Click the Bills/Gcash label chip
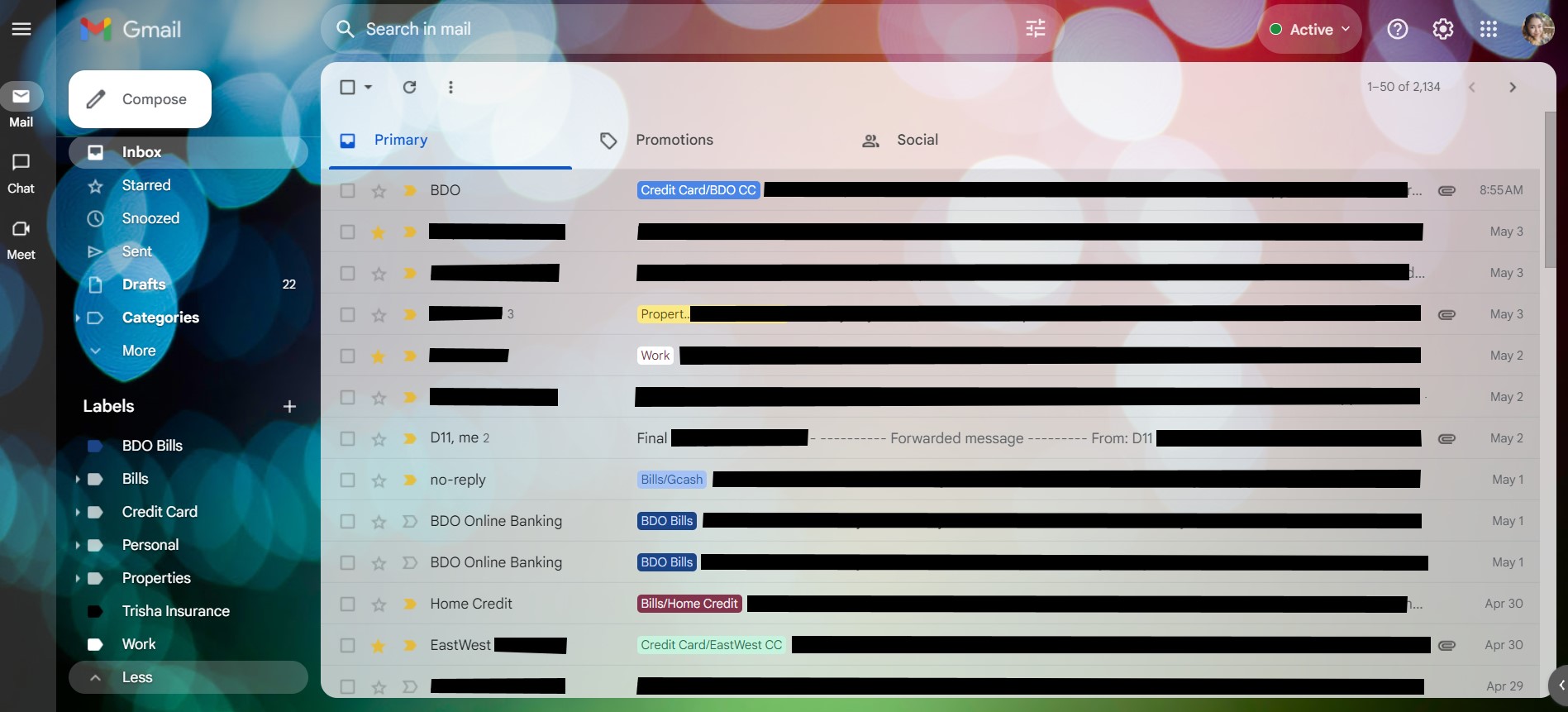This screenshot has height=712, width=1568. (x=672, y=480)
